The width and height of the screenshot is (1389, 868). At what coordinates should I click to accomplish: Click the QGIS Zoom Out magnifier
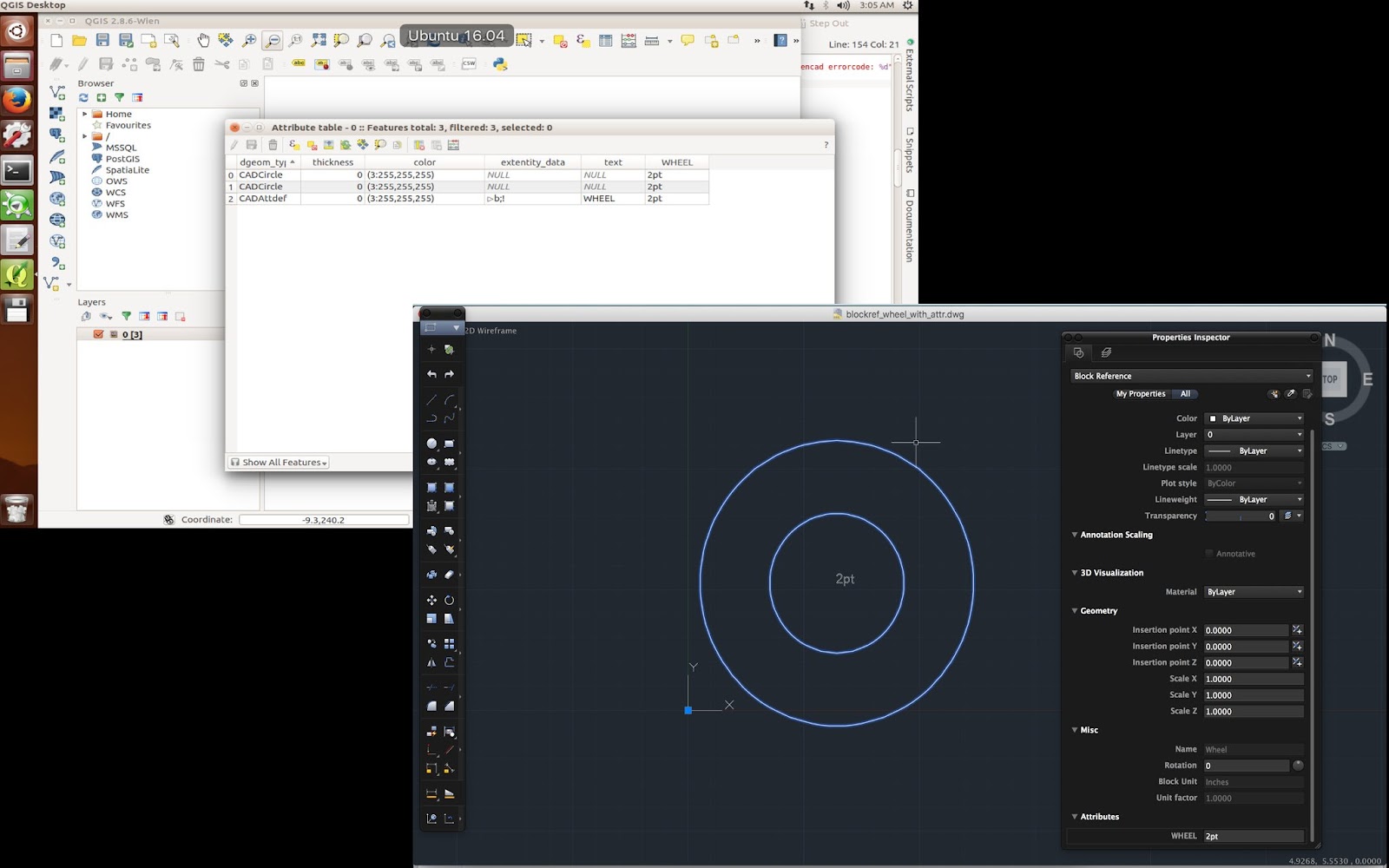pyautogui.click(x=273, y=40)
